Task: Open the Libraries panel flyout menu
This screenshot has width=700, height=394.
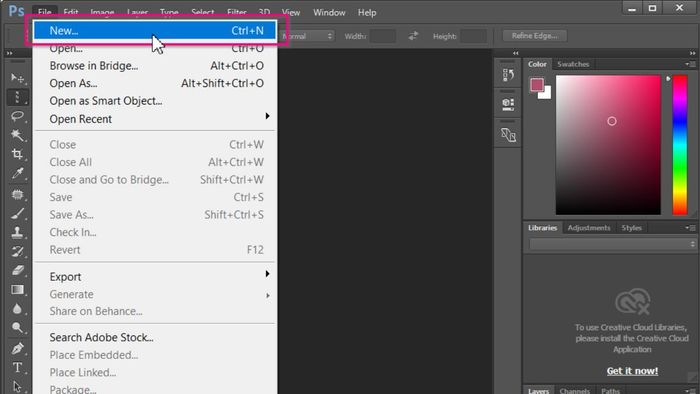Action: pyautogui.click(x=691, y=228)
